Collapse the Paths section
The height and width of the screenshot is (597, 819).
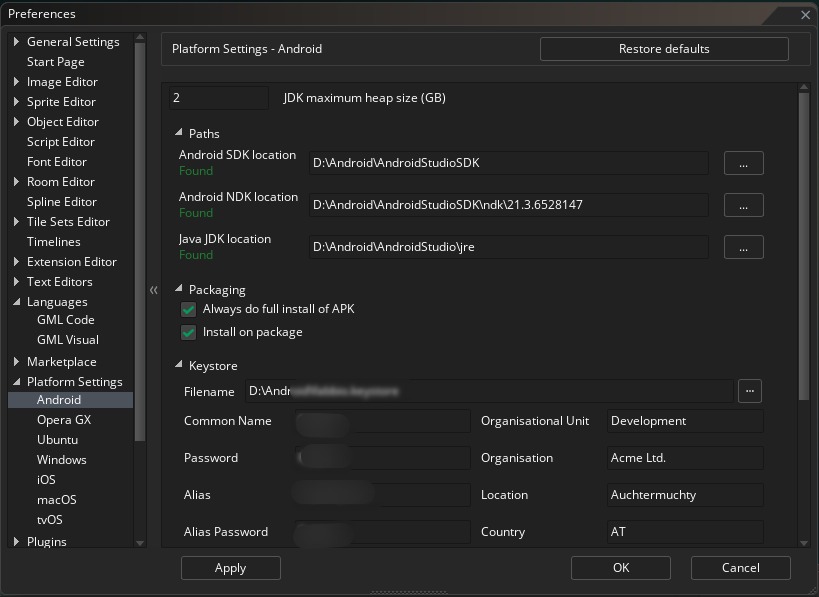179,133
